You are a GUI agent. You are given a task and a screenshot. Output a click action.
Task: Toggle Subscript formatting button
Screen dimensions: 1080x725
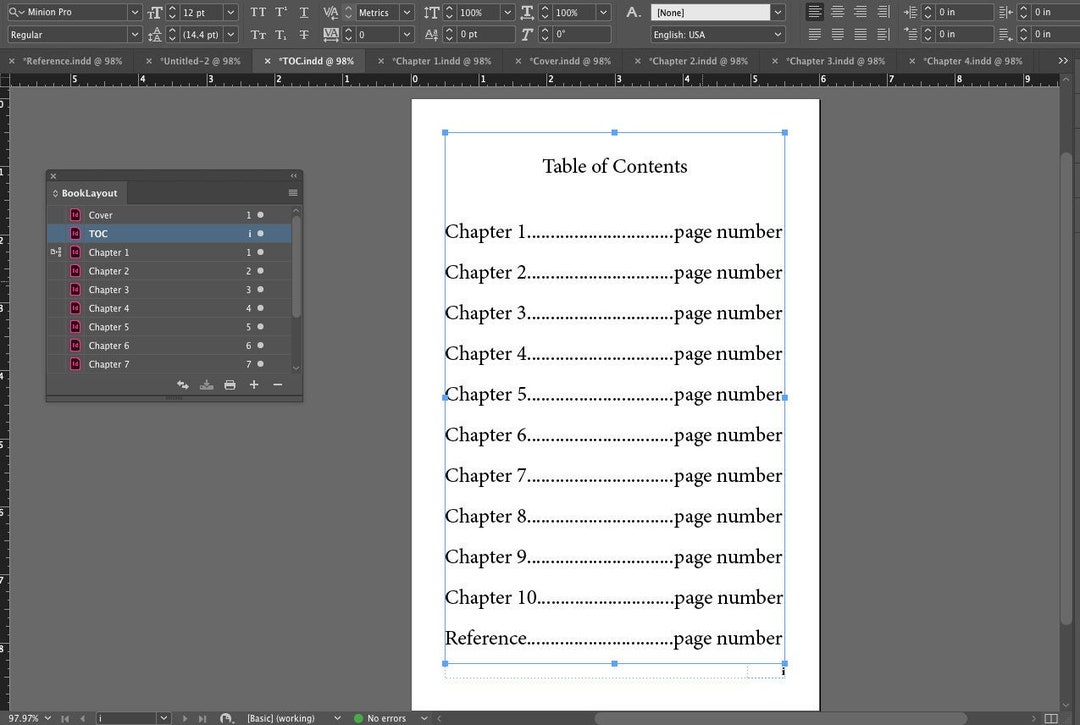click(281, 34)
